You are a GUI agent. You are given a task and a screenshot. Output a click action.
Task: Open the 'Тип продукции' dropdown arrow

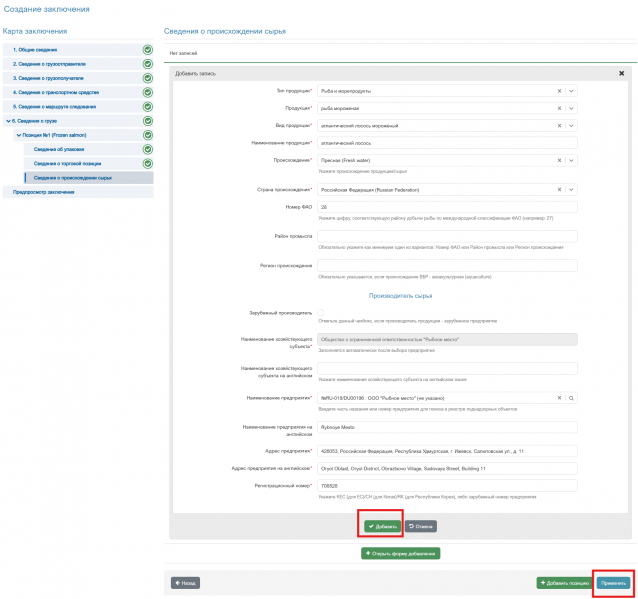tap(571, 91)
